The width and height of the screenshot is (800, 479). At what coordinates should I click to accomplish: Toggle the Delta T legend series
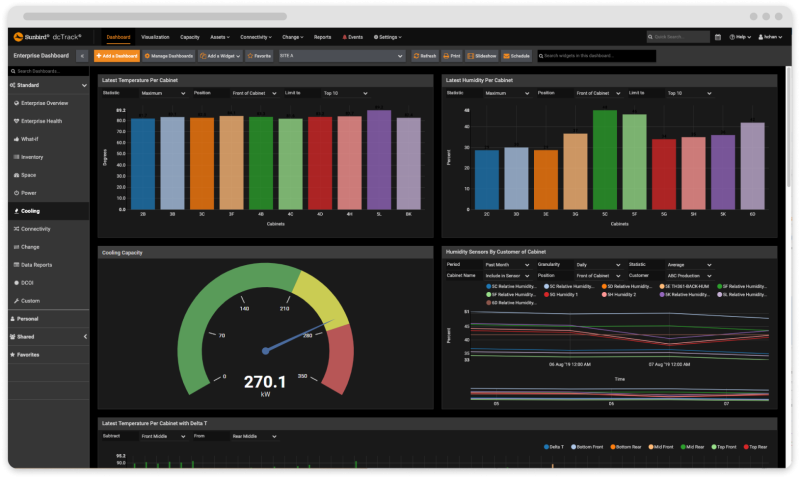(x=555, y=446)
